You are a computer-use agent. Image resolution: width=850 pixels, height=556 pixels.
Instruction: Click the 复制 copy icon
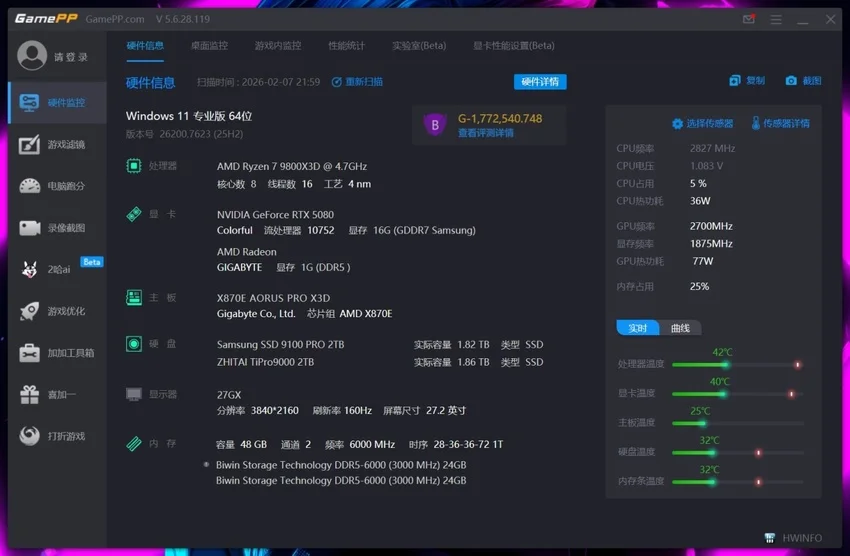tap(735, 81)
